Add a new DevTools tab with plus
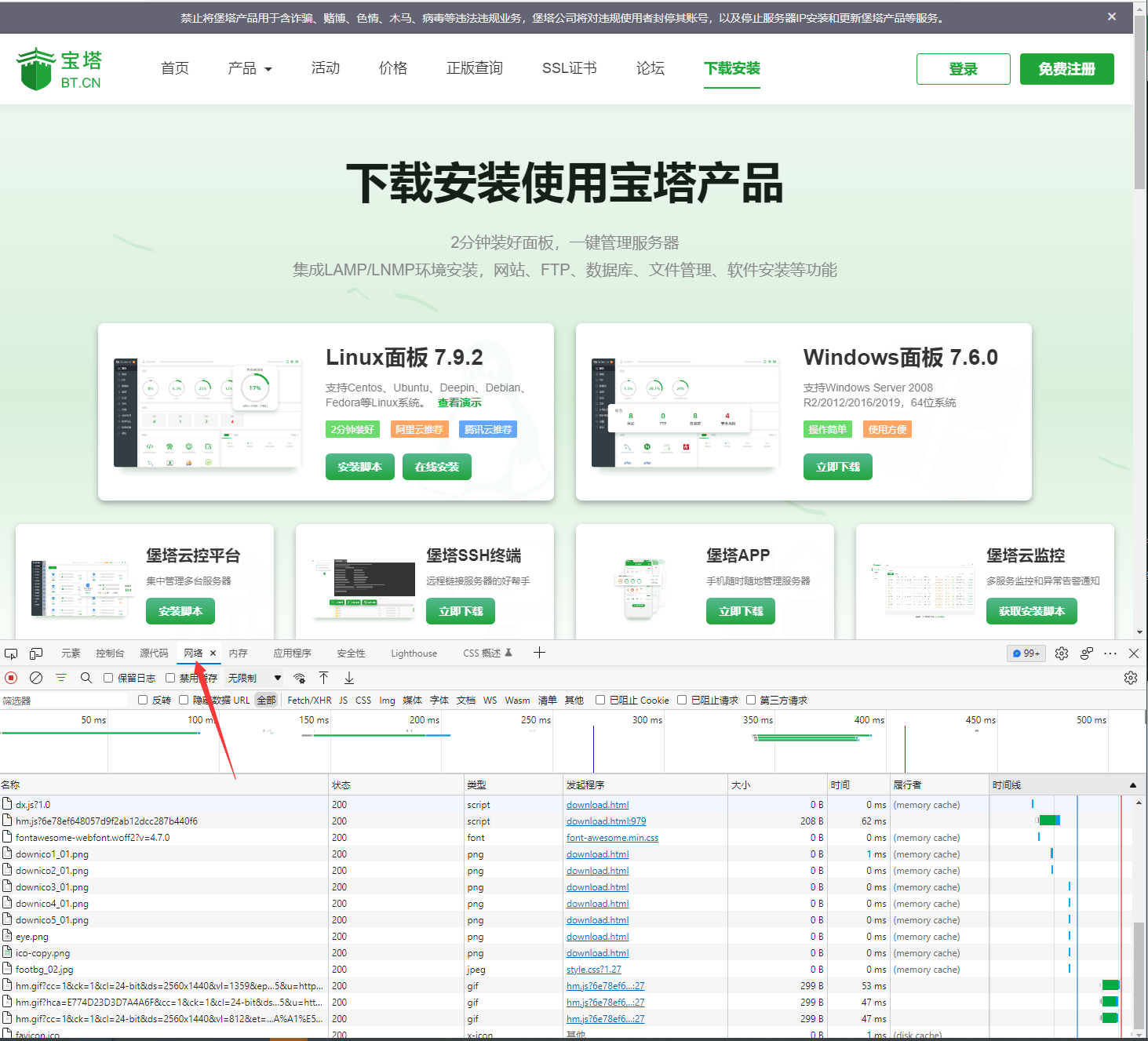Viewport: 1148px width, 1041px height. pyautogui.click(x=539, y=653)
